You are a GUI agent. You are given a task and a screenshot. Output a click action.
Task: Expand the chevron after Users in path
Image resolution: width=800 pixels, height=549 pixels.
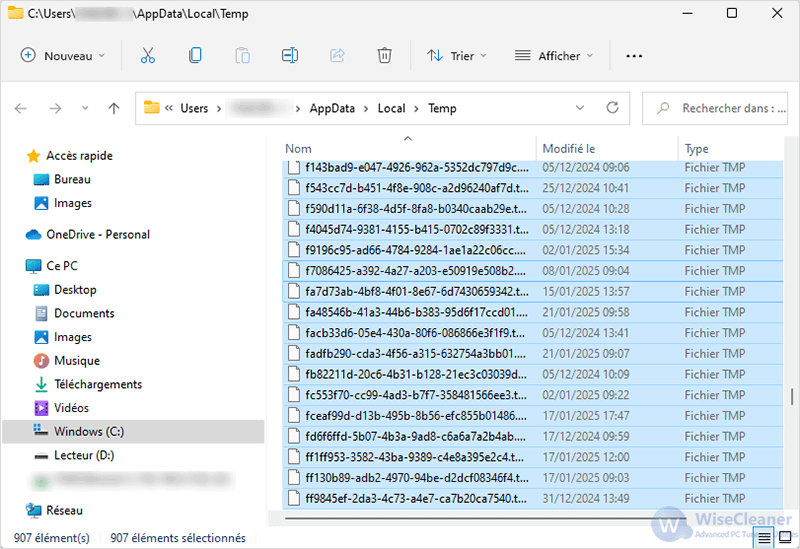(219, 109)
